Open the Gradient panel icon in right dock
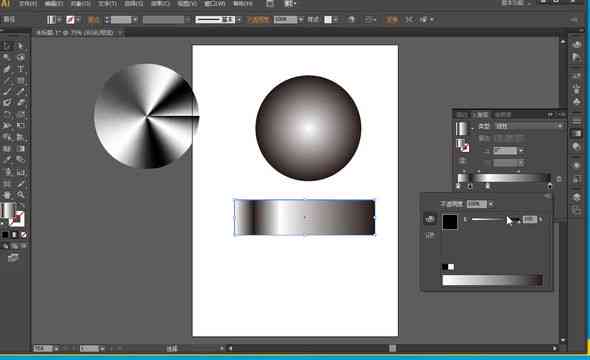This screenshot has height=360, width=590. tap(576, 134)
